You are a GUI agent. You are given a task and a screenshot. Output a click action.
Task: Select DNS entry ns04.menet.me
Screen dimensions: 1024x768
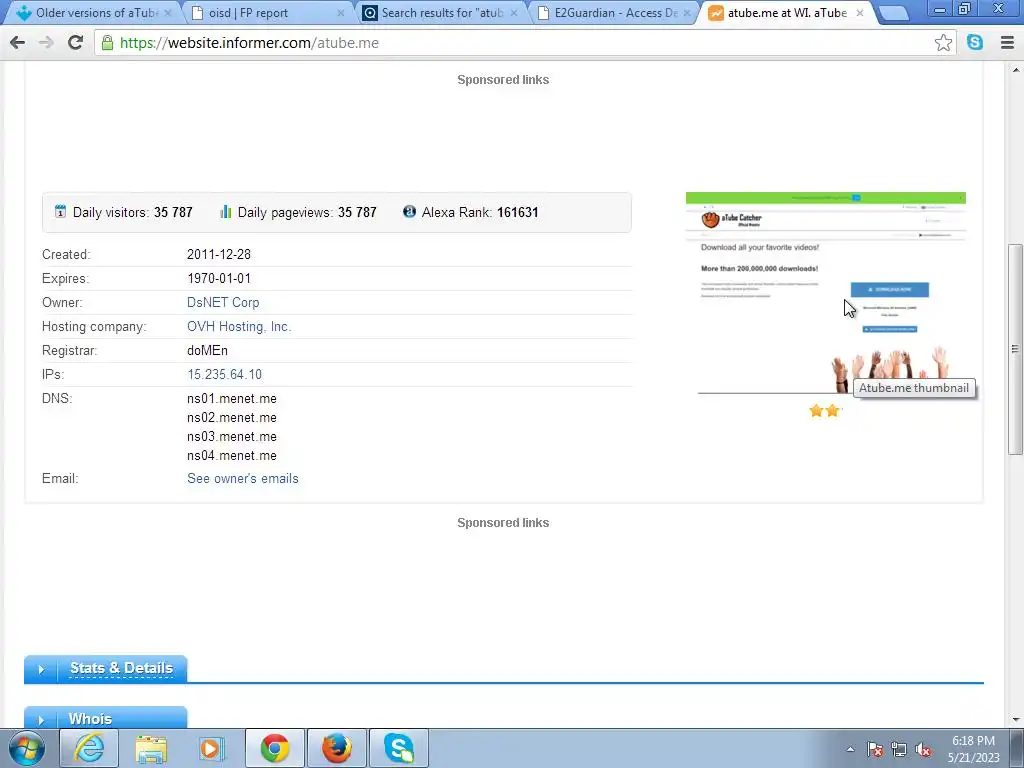(x=231, y=455)
